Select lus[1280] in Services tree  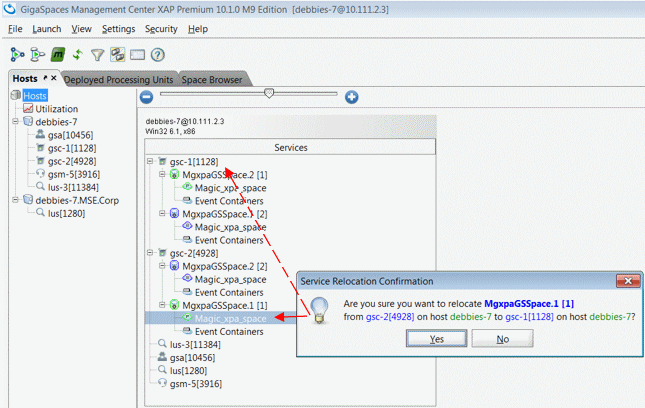click(x=188, y=371)
